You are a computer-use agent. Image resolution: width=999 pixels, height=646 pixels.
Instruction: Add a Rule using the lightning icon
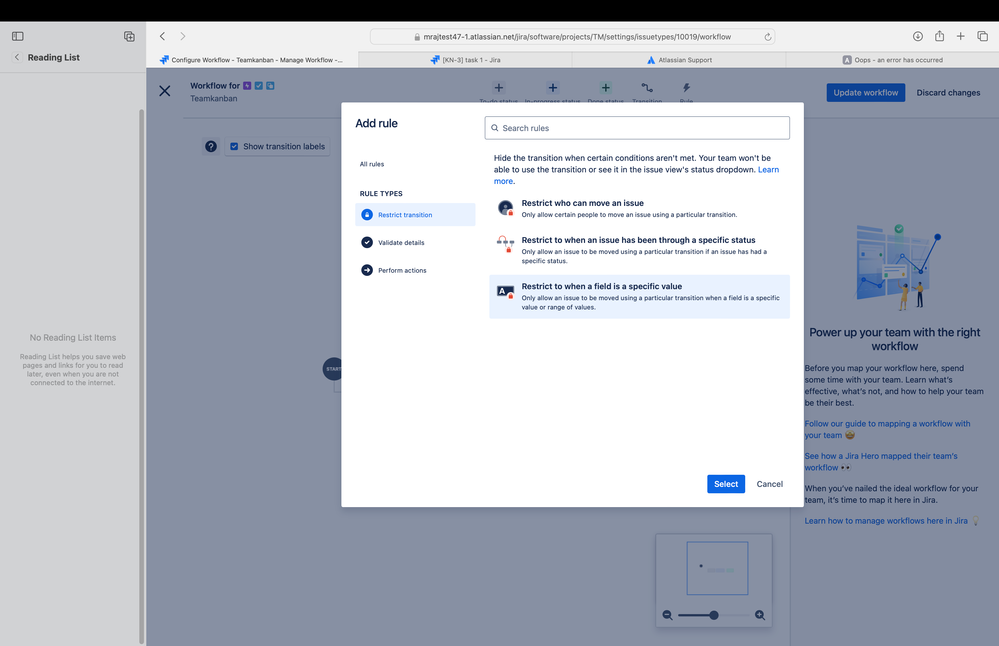click(686, 89)
